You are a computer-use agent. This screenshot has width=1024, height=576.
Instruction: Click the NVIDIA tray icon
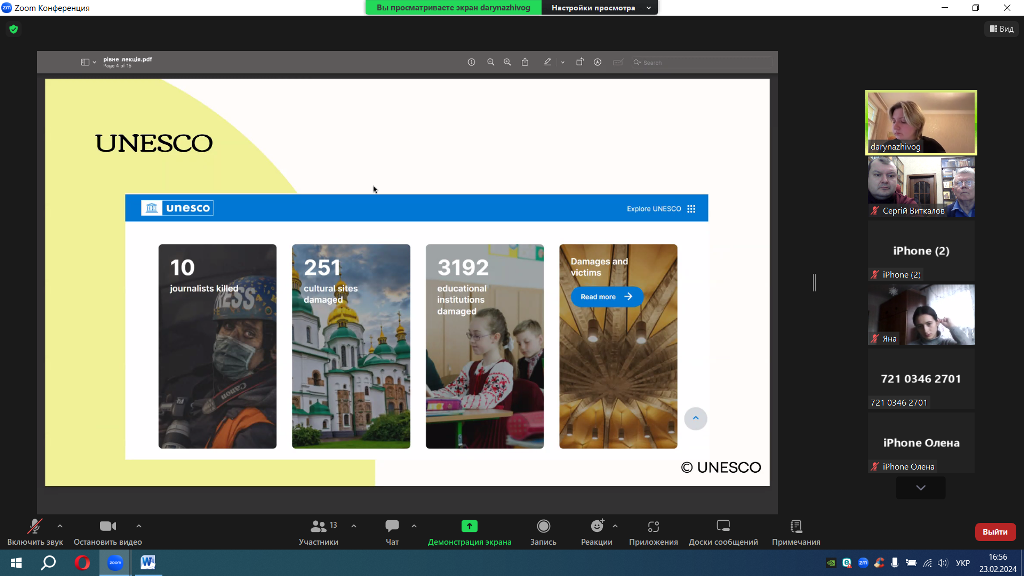pyautogui.click(x=831, y=563)
